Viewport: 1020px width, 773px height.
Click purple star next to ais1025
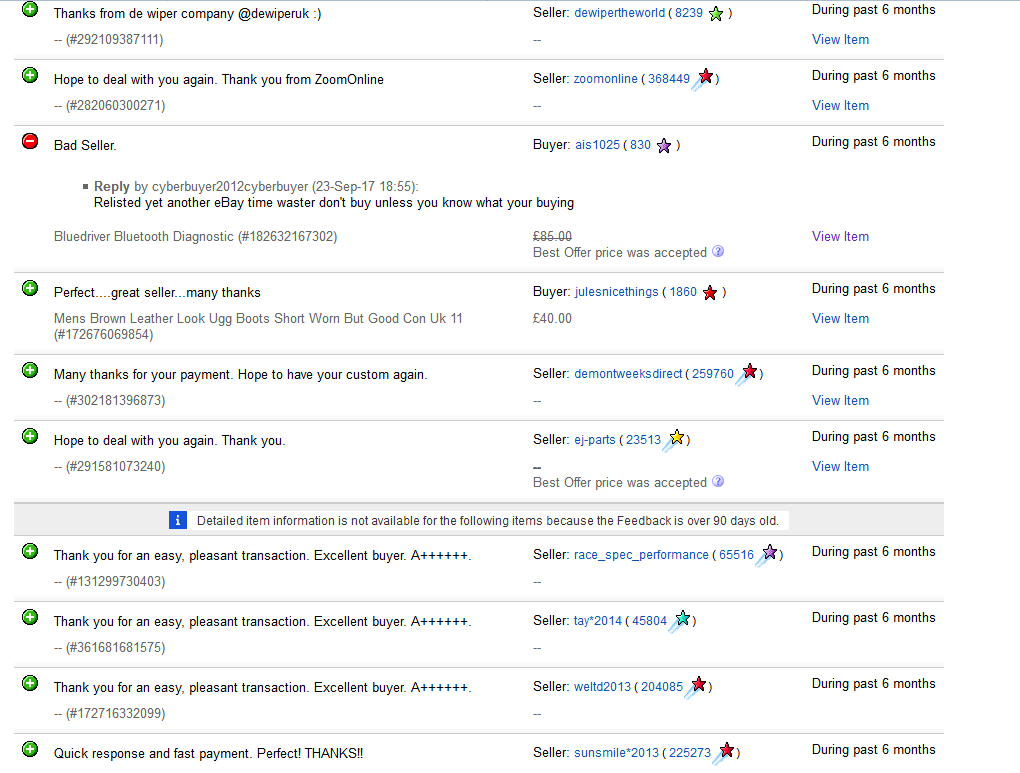point(664,146)
